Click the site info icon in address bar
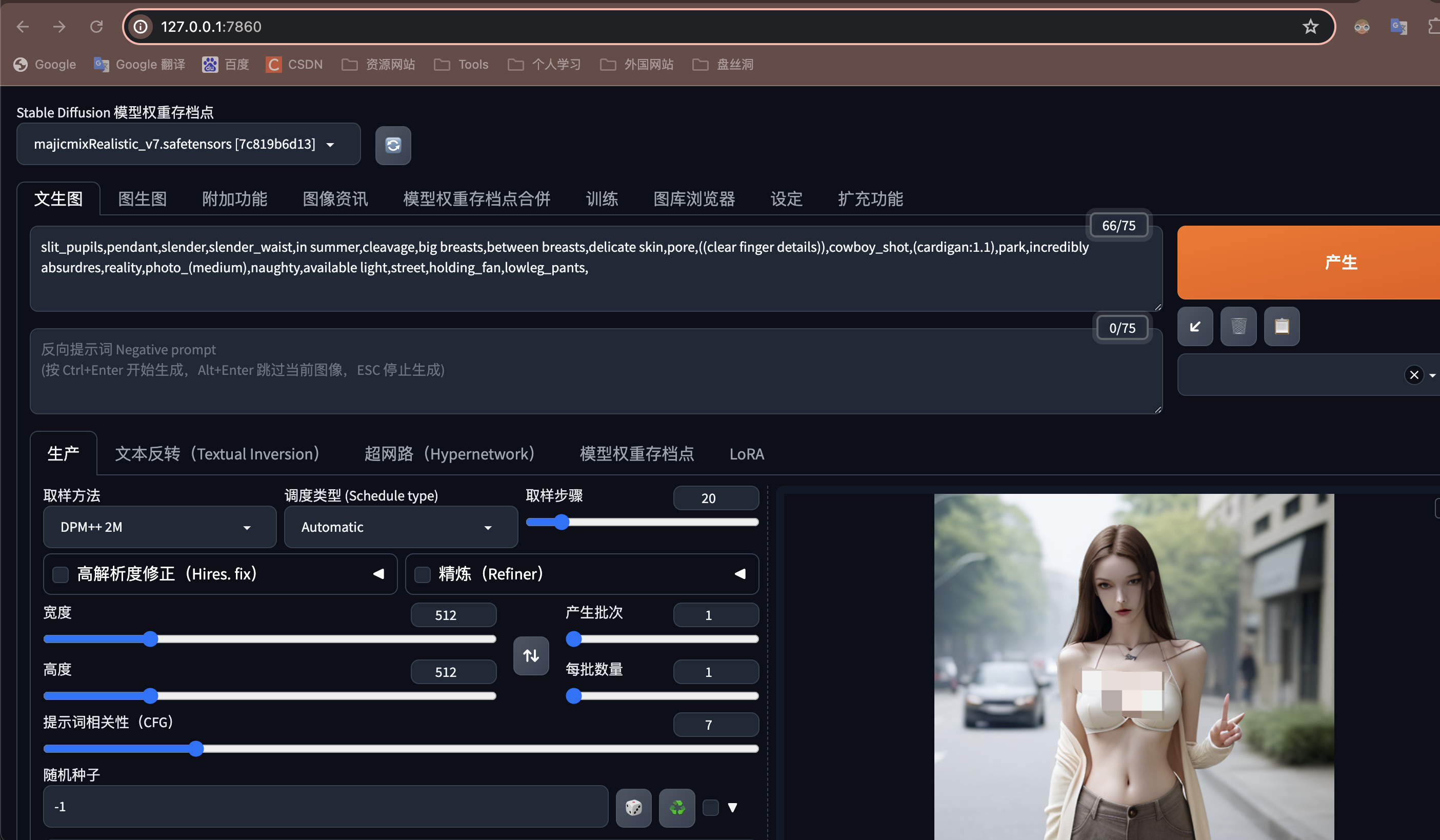This screenshot has width=1440, height=840. (141, 26)
